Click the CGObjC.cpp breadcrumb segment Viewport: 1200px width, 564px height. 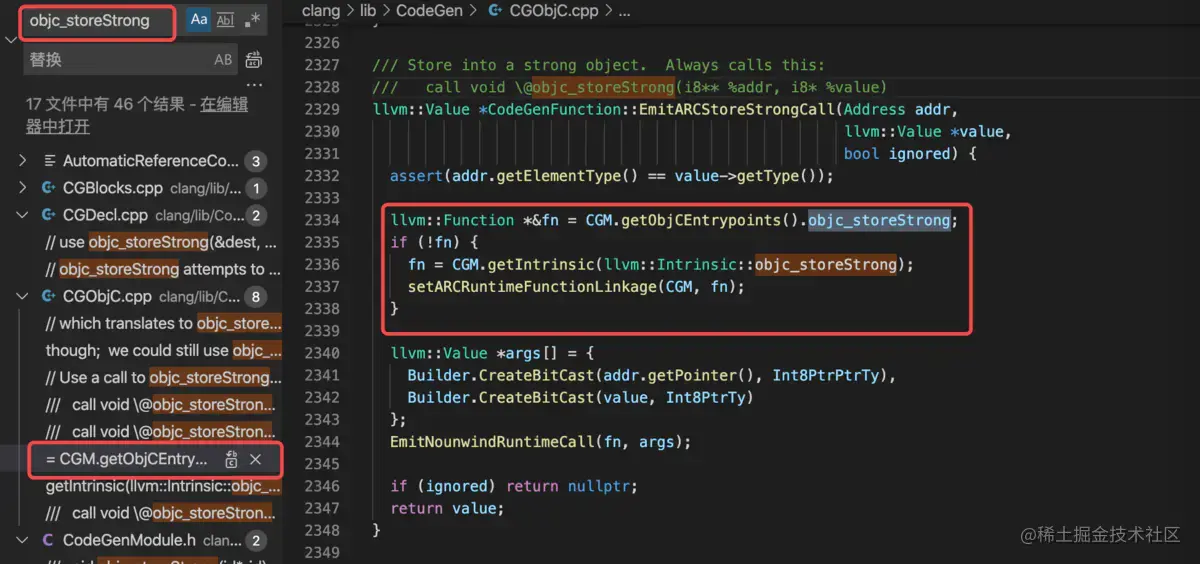[x=555, y=11]
